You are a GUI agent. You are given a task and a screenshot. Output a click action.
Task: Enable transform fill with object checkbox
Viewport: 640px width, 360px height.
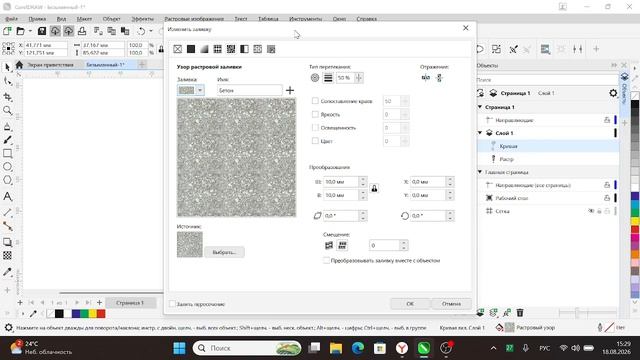pos(327,260)
